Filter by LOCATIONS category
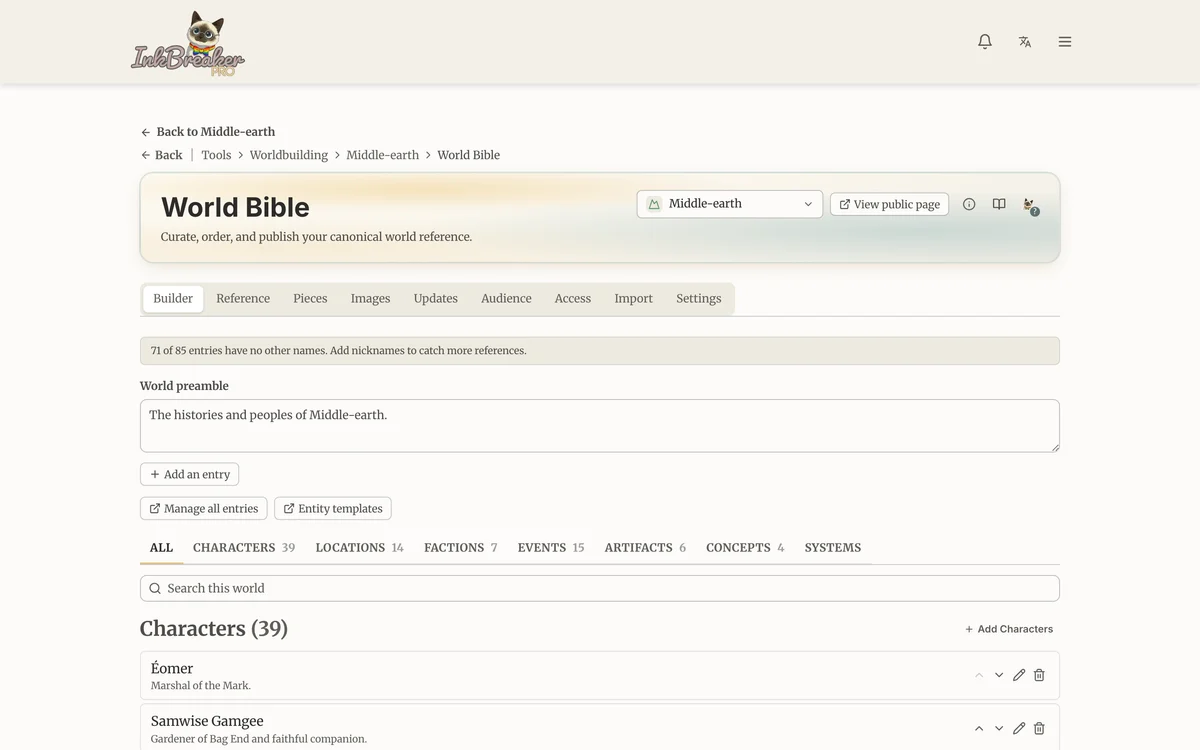1200x750 pixels. coord(359,548)
